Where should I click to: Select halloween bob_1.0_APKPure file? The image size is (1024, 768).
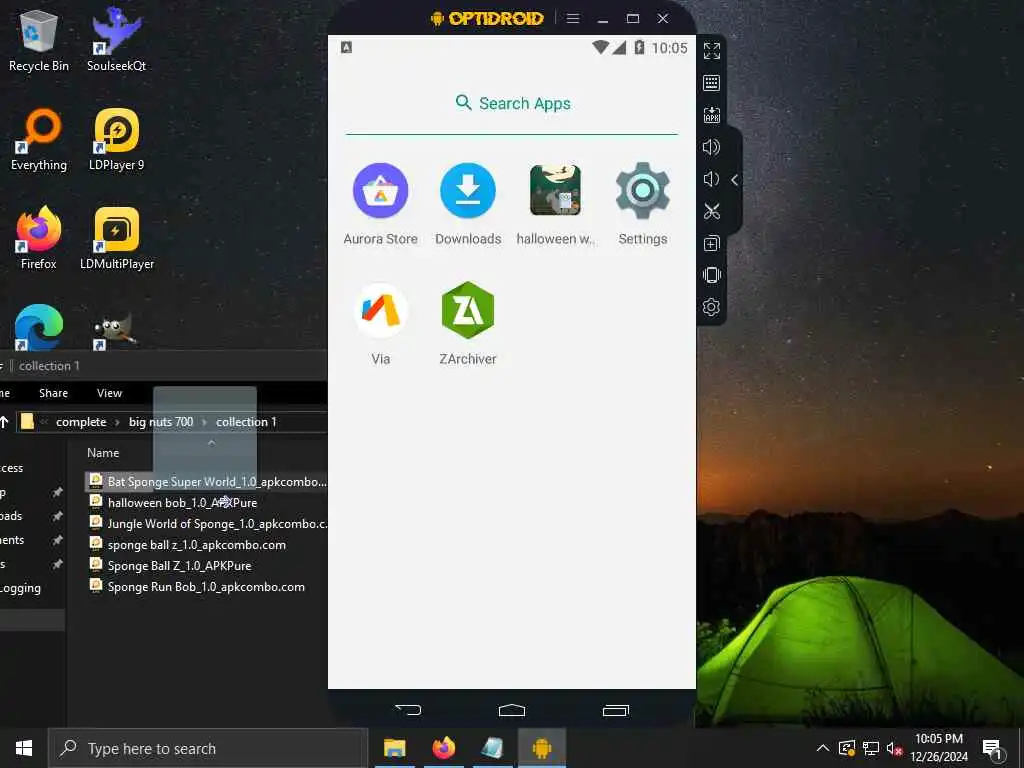click(173, 503)
